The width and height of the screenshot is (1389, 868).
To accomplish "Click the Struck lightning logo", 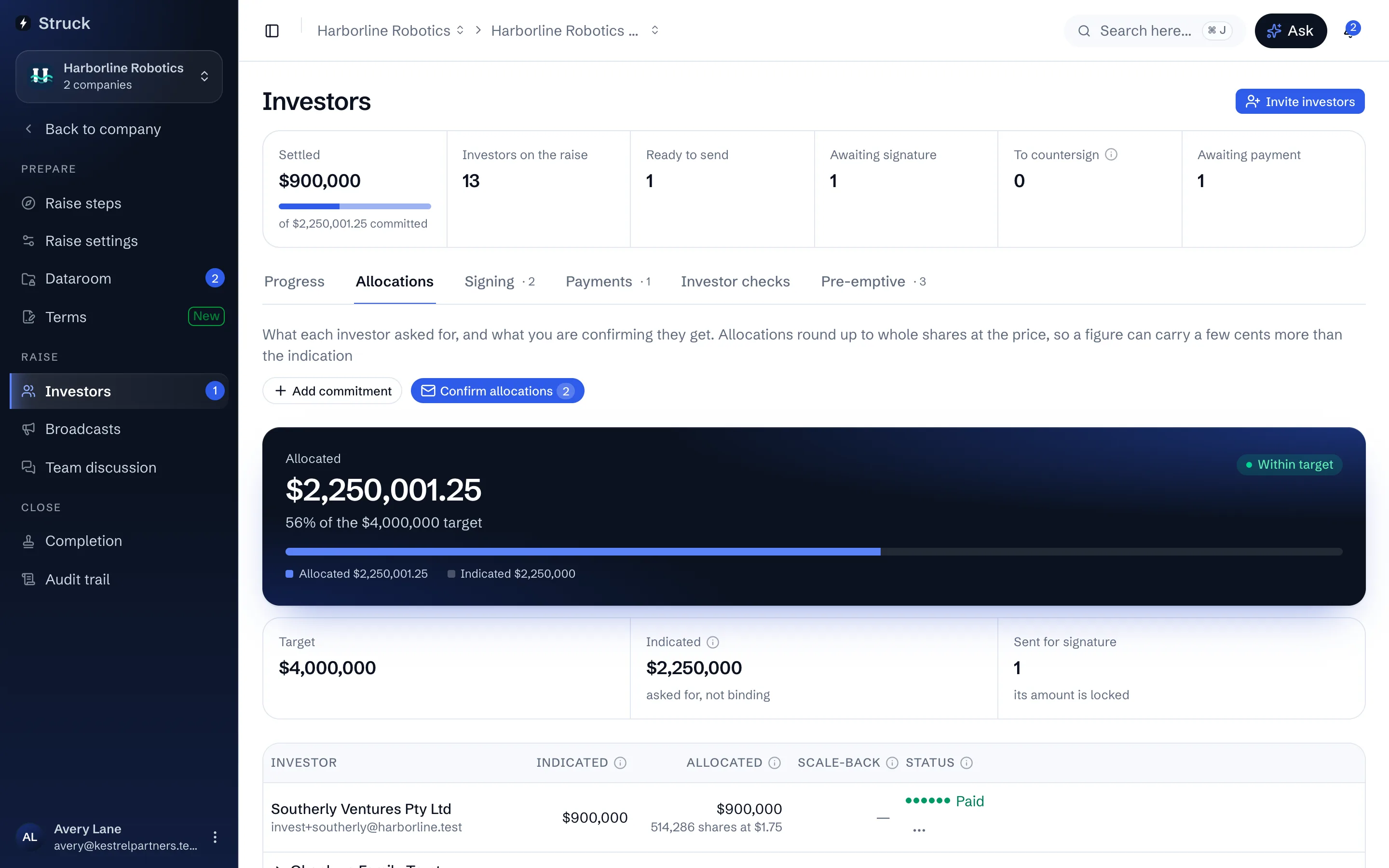I will pos(24,23).
